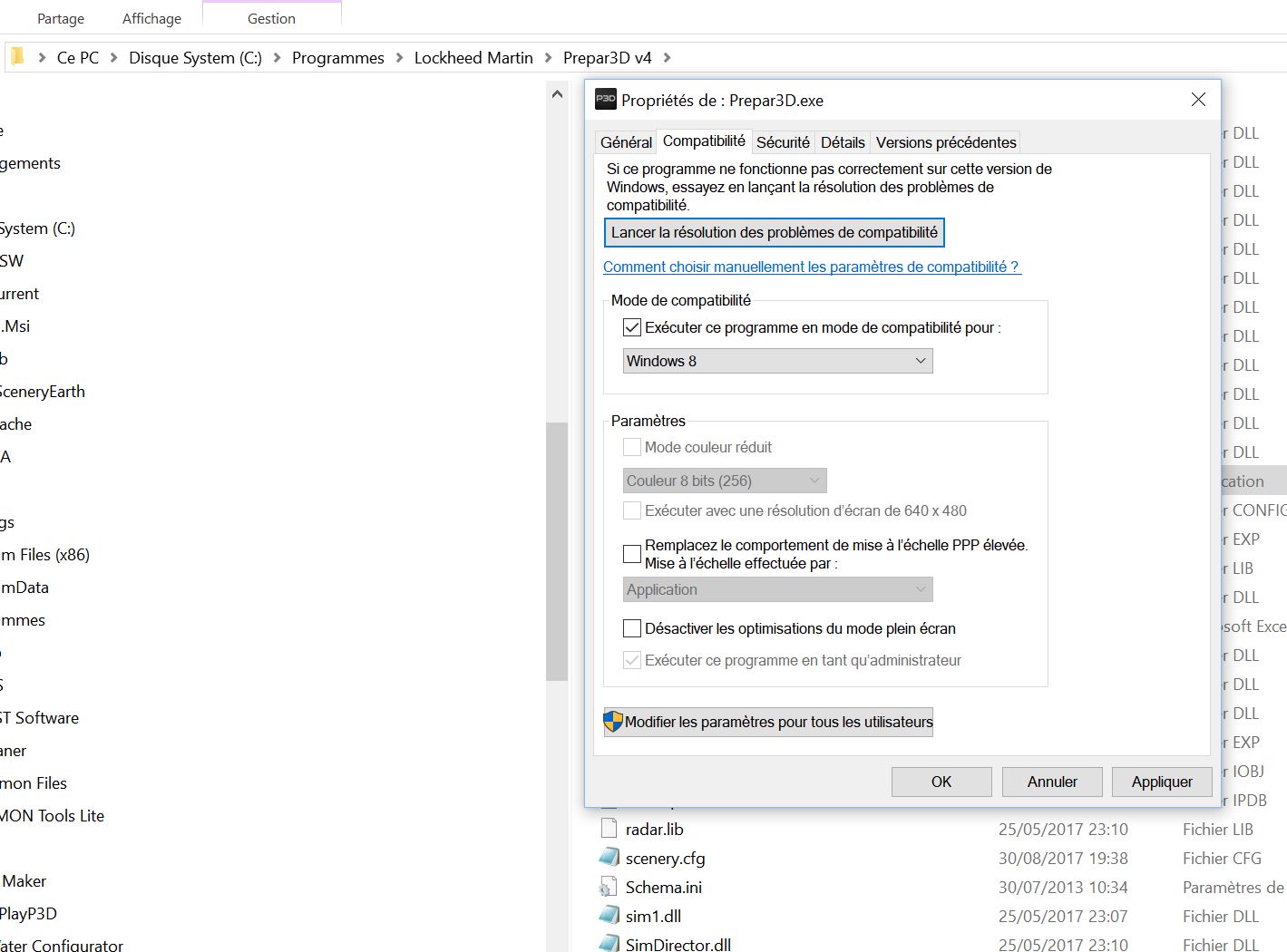
Task: Click the navigation pane scrollbar thumb
Action: pos(557,550)
